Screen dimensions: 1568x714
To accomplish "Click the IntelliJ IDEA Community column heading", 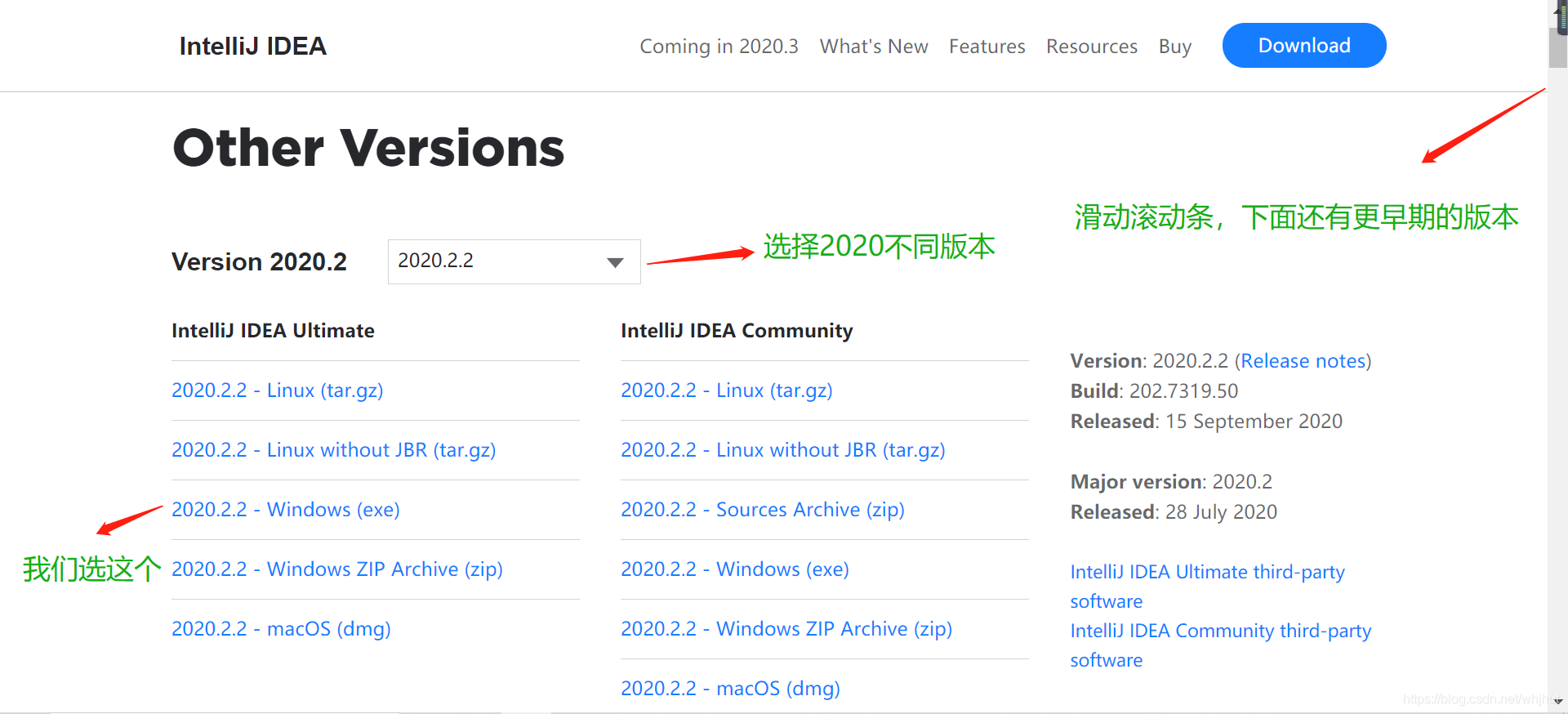I will coord(737,331).
